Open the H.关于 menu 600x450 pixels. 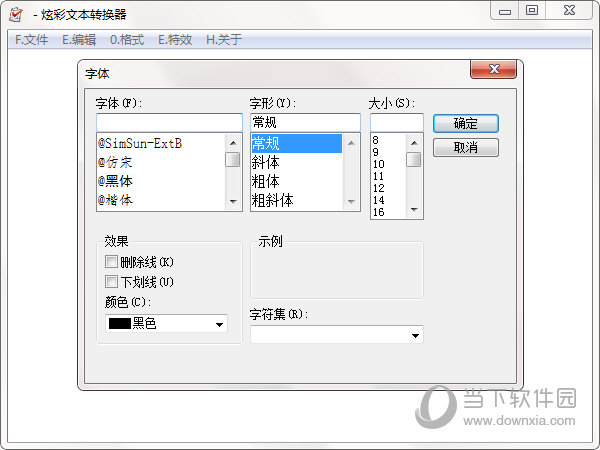tap(224, 39)
